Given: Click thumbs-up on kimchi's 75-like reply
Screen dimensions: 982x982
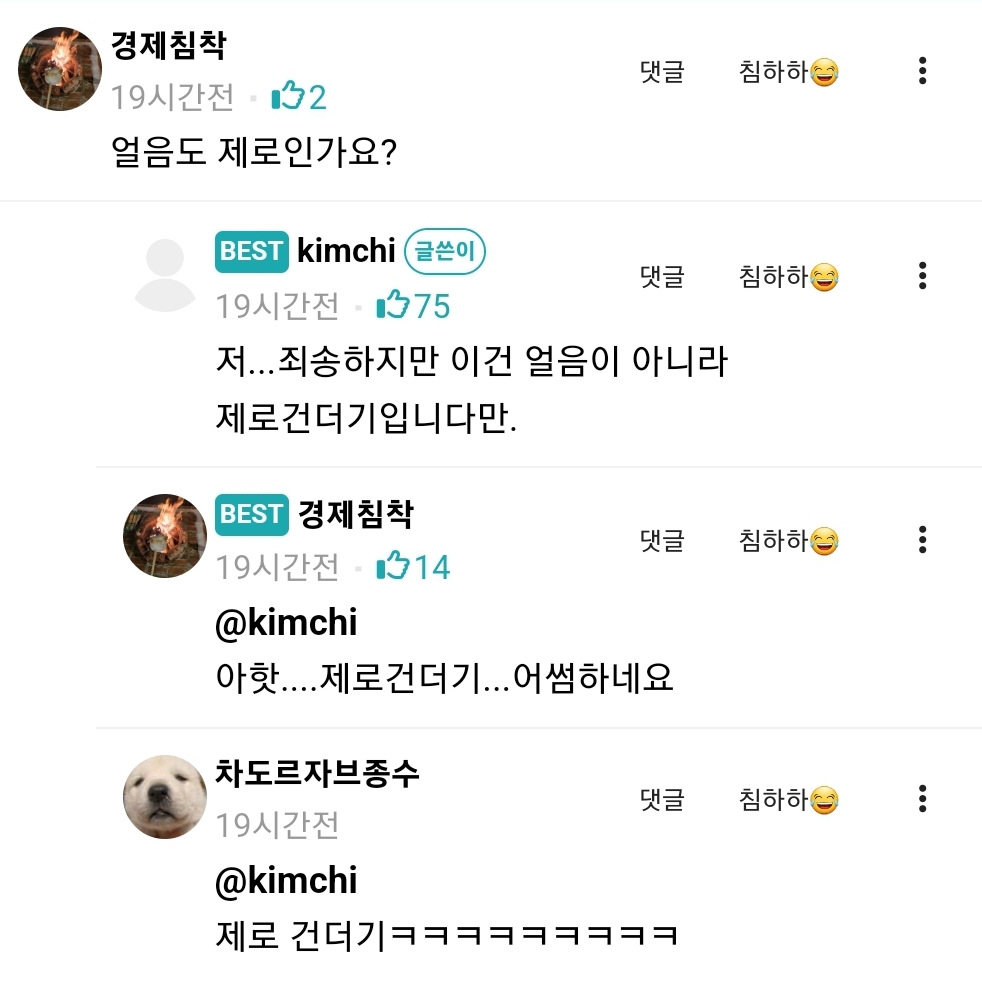Looking at the screenshot, I should pyautogui.click(x=394, y=305).
